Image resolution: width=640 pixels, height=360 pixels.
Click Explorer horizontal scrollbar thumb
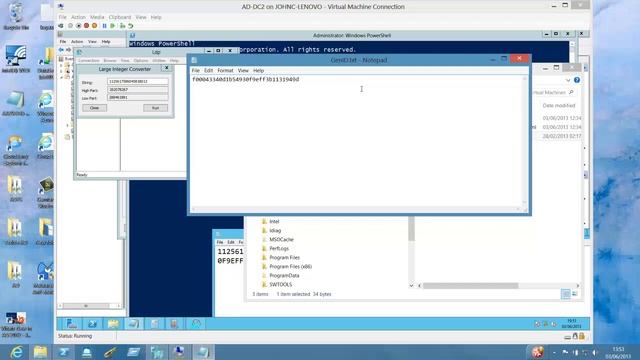click(471, 286)
